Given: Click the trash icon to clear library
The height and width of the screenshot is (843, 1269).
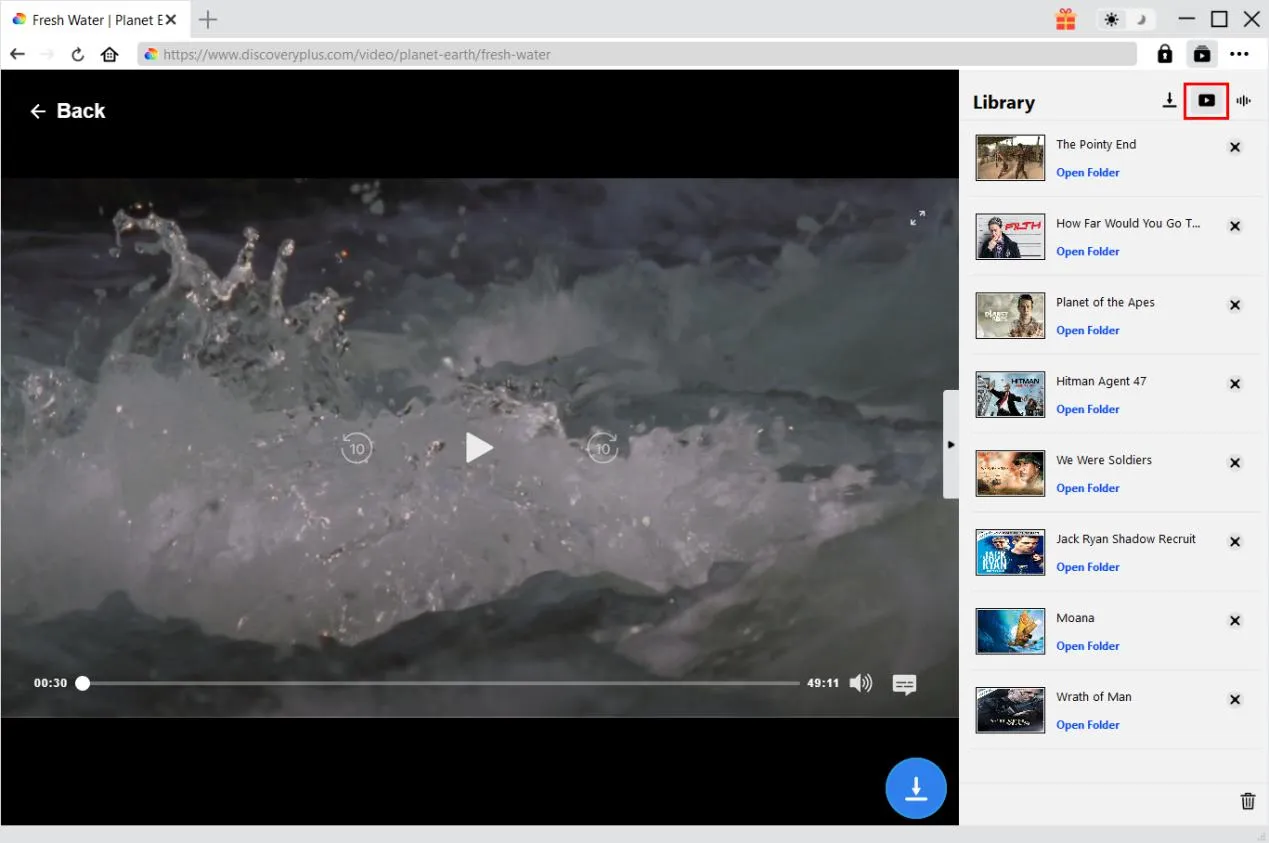Looking at the screenshot, I should [x=1247, y=800].
